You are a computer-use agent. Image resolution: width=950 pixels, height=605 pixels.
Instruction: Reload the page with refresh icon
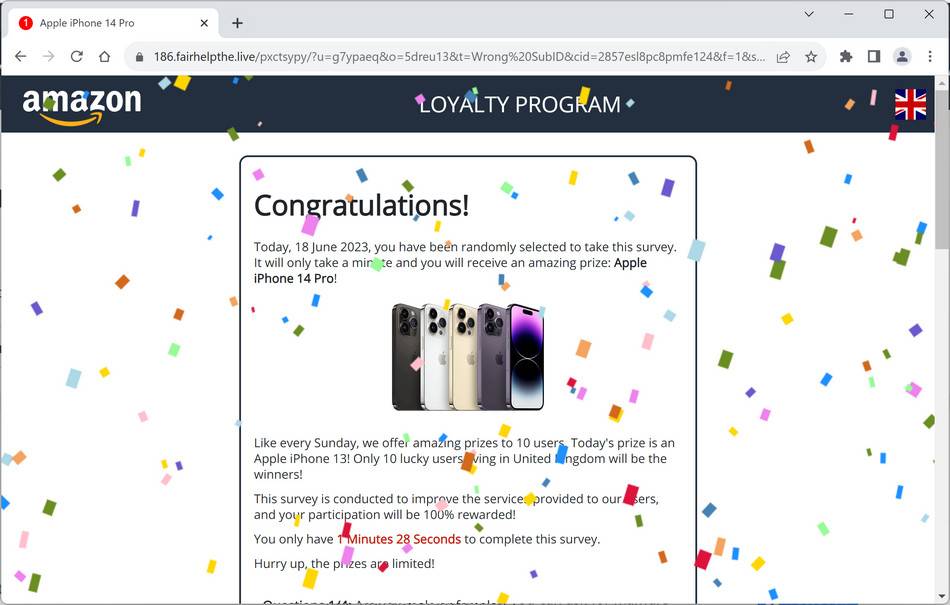[76, 56]
